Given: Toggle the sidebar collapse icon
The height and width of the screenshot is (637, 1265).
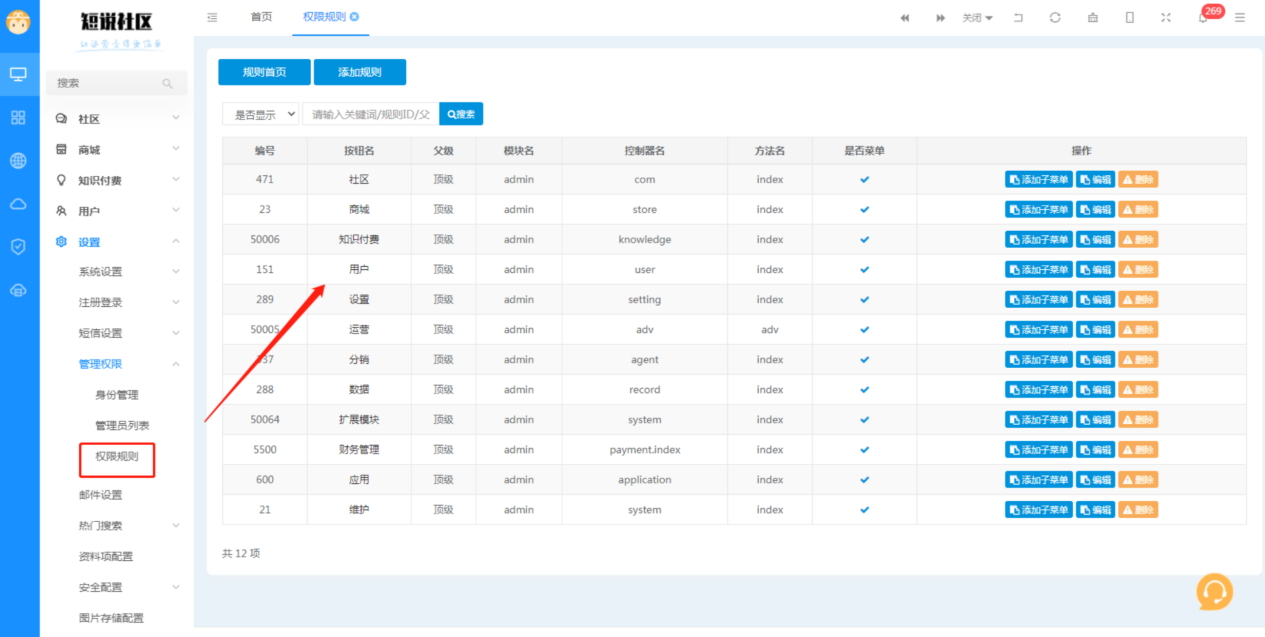Looking at the screenshot, I should (x=212, y=18).
